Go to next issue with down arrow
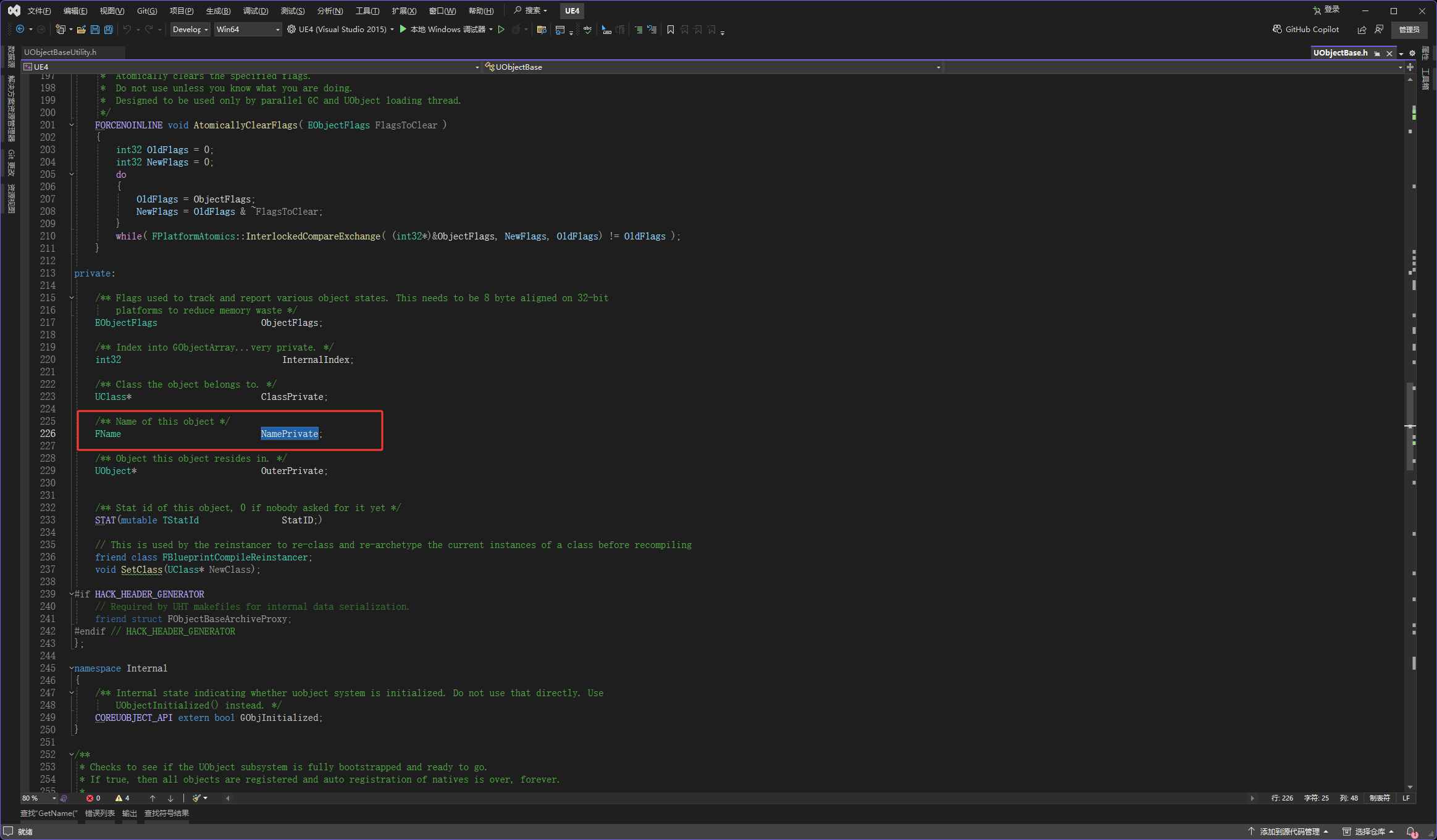 (170, 798)
